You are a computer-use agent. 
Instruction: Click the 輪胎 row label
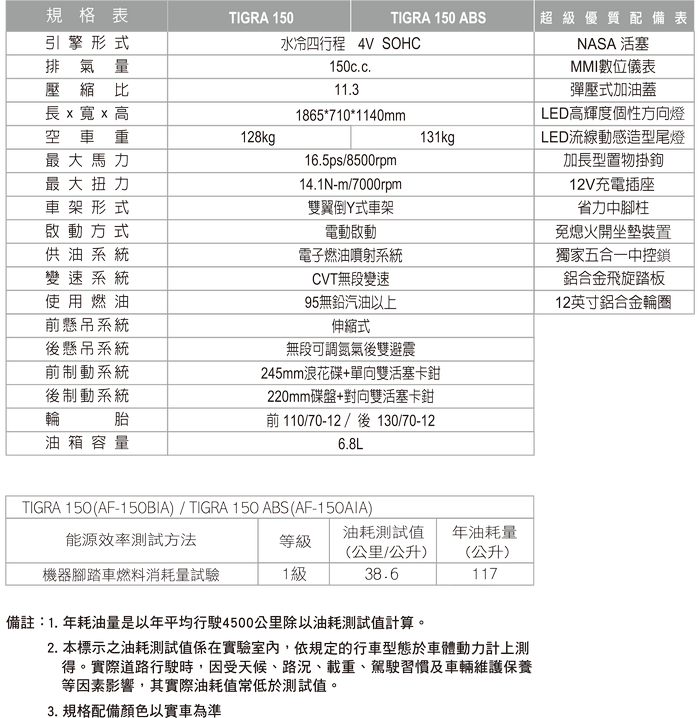(x=87, y=419)
